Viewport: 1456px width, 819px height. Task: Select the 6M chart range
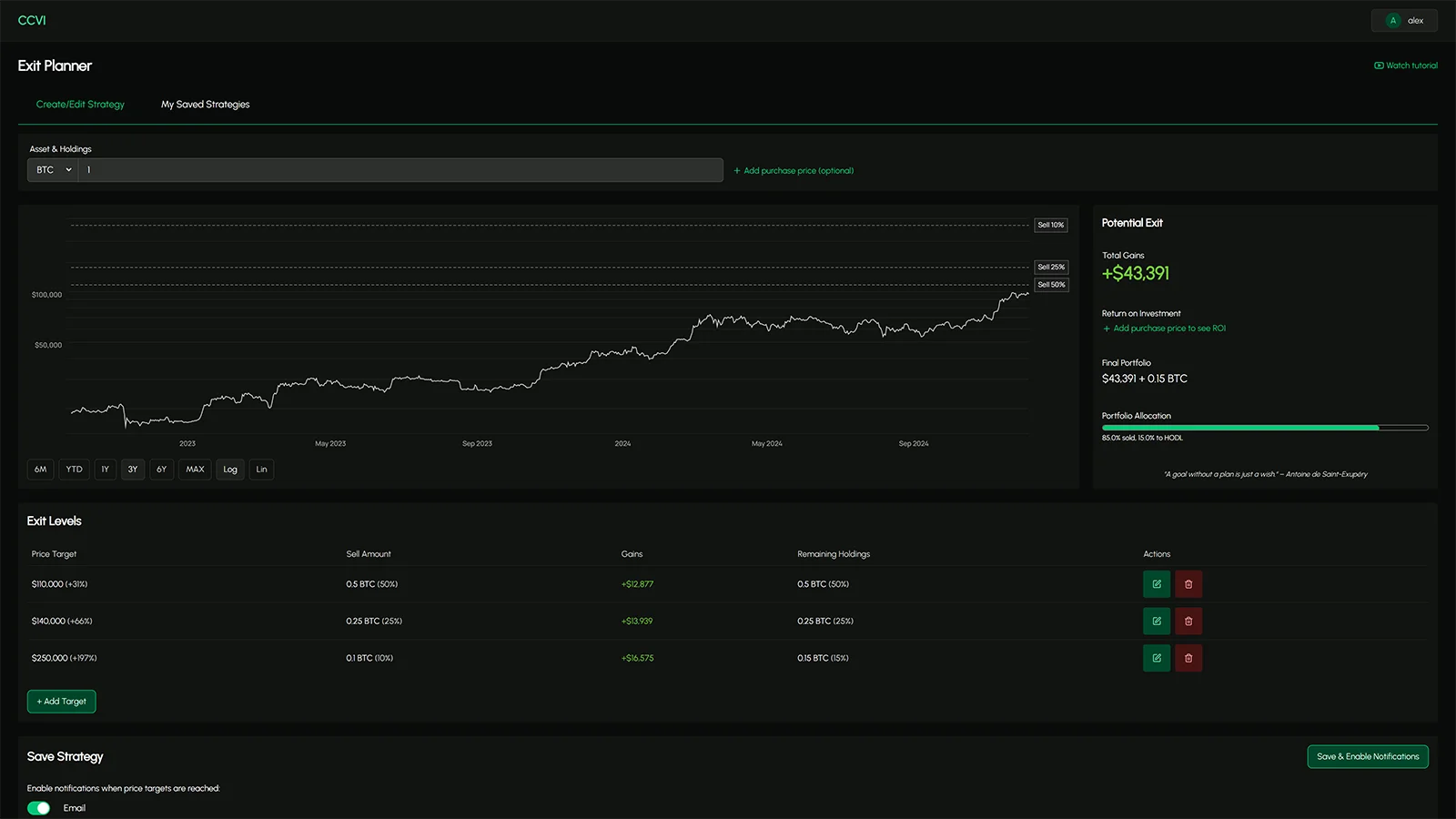[40, 470]
